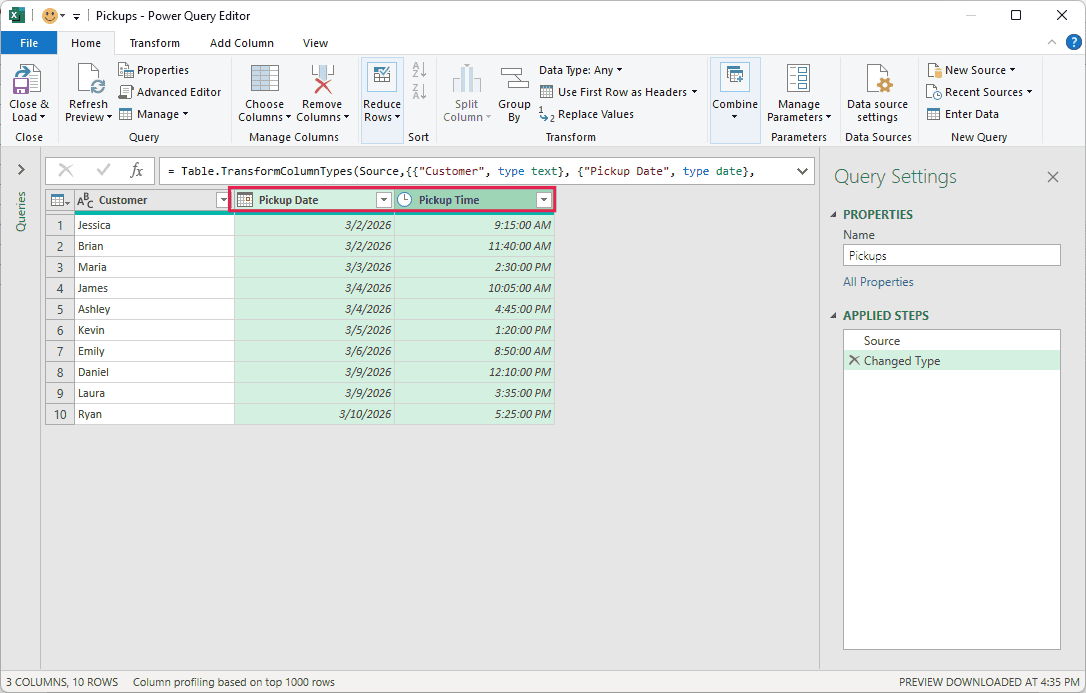Click the Reduce Rows icon
The image size is (1086, 693).
coord(382,77)
